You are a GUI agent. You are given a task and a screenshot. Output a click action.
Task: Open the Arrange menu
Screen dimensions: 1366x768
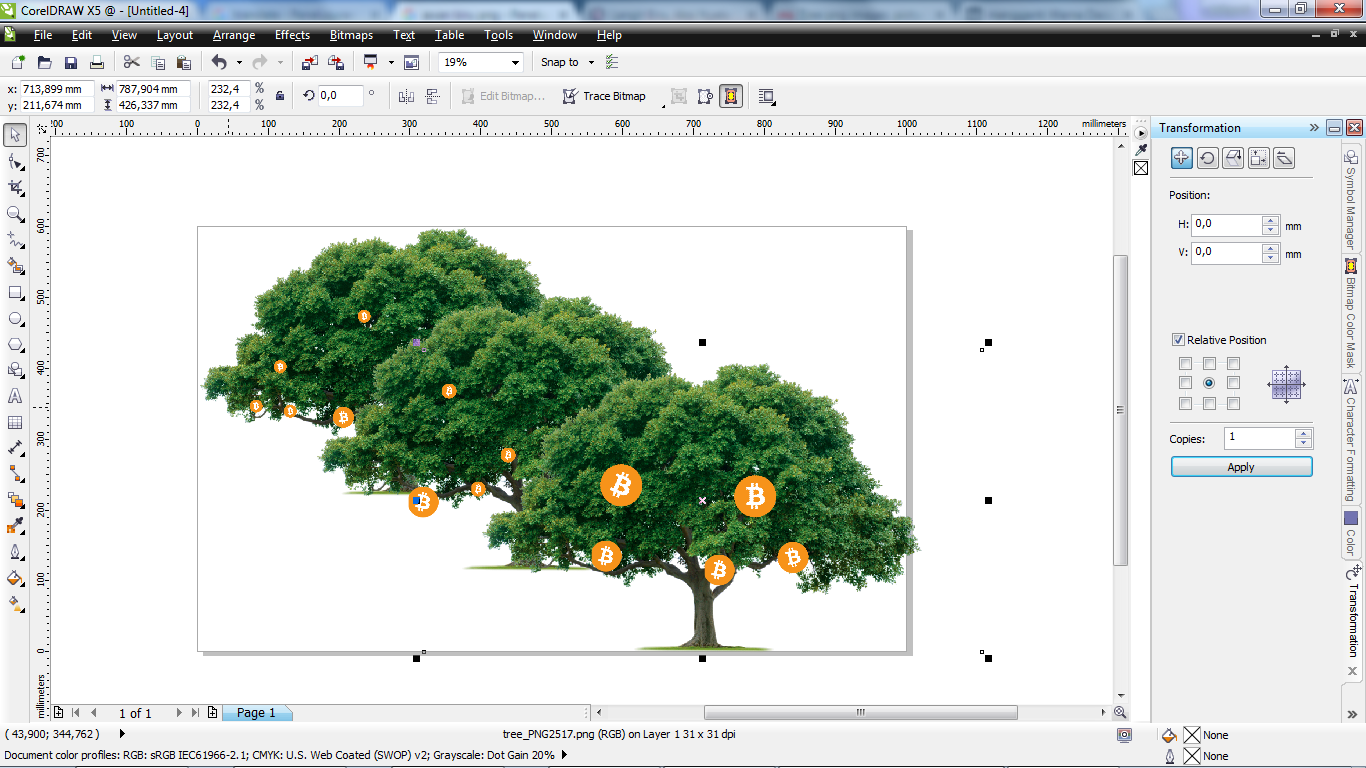point(234,35)
